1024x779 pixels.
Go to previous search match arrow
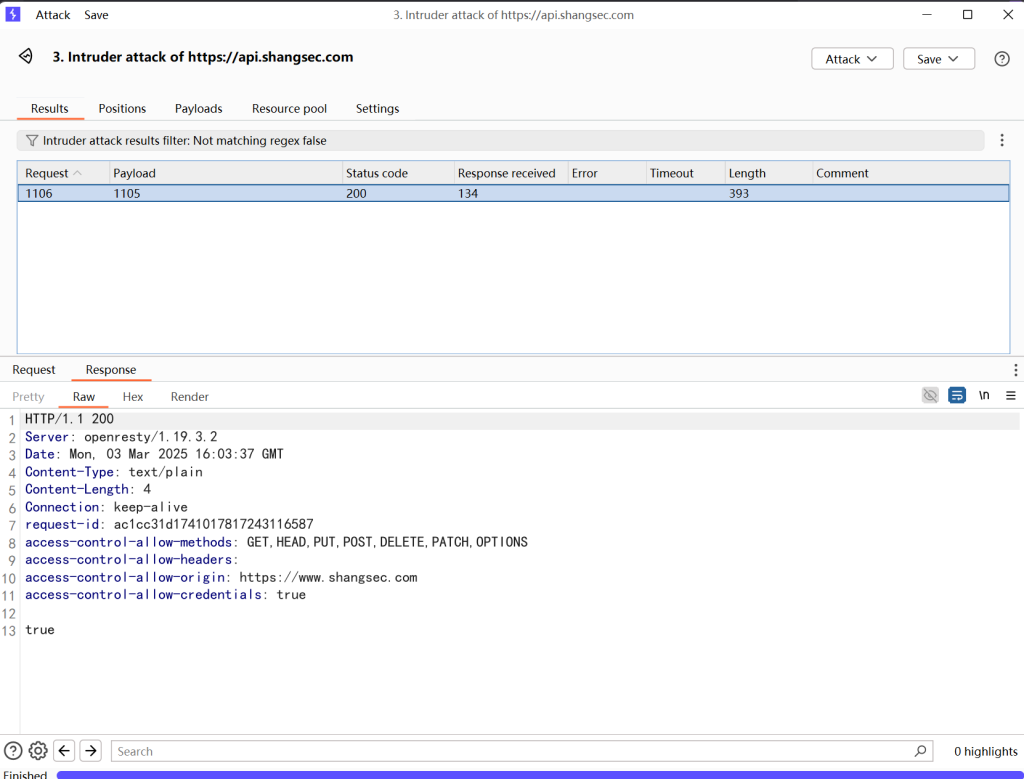pos(64,751)
